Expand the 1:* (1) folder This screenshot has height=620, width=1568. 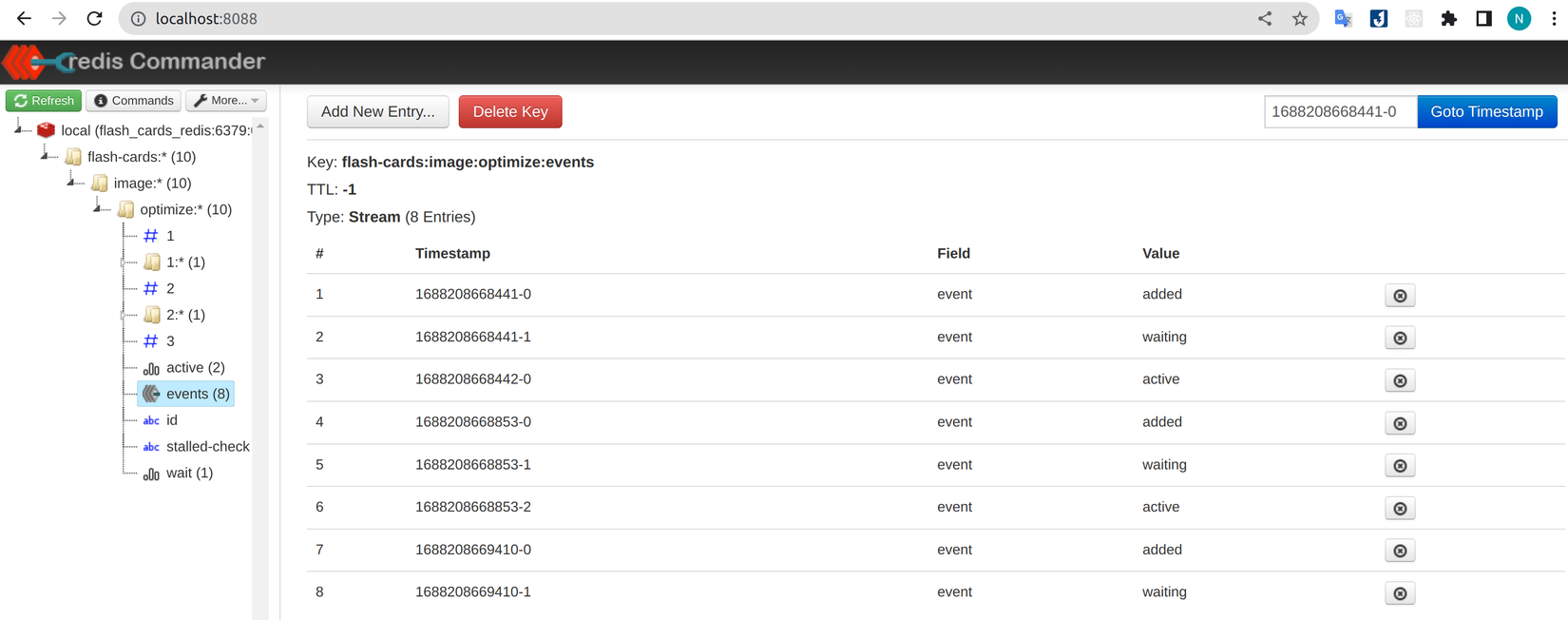124,262
